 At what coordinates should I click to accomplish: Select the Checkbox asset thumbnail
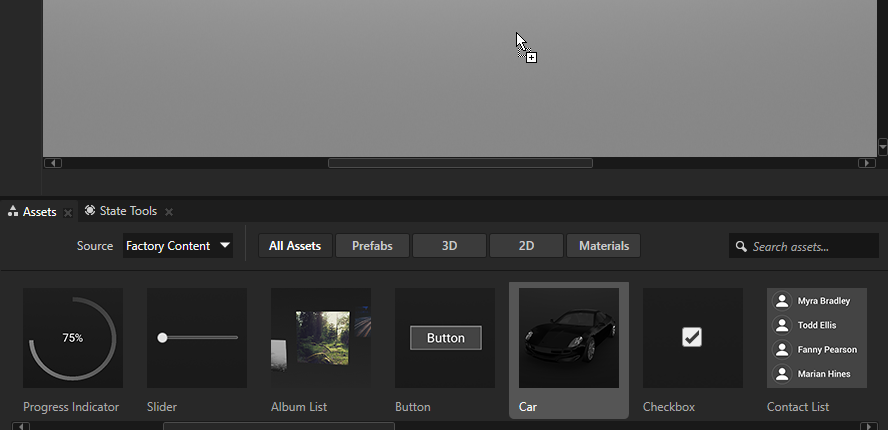(692, 338)
